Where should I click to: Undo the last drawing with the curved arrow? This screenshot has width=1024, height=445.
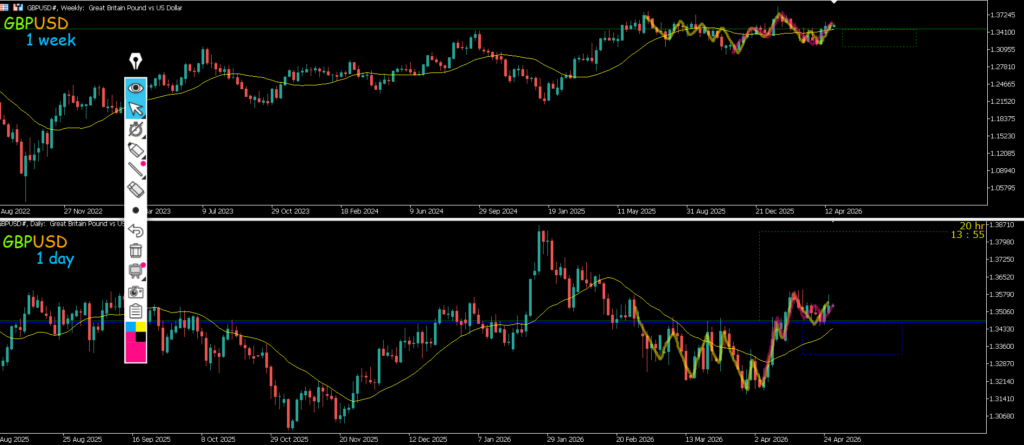(135, 231)
